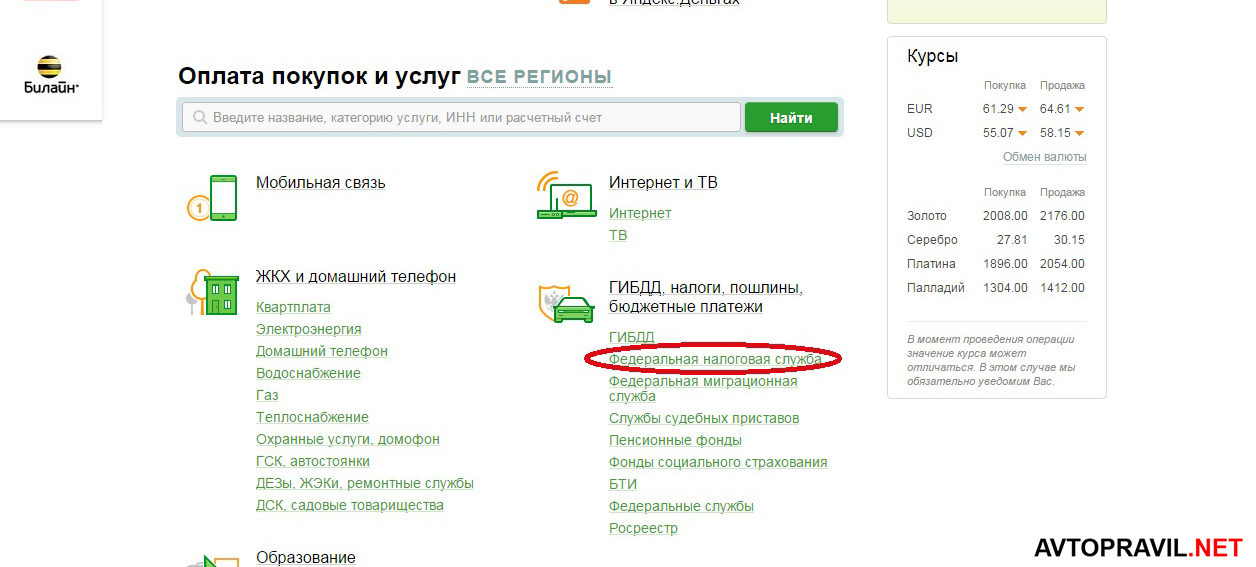
Task: Click the Золото row label
Action: click(x=927, y=216)
